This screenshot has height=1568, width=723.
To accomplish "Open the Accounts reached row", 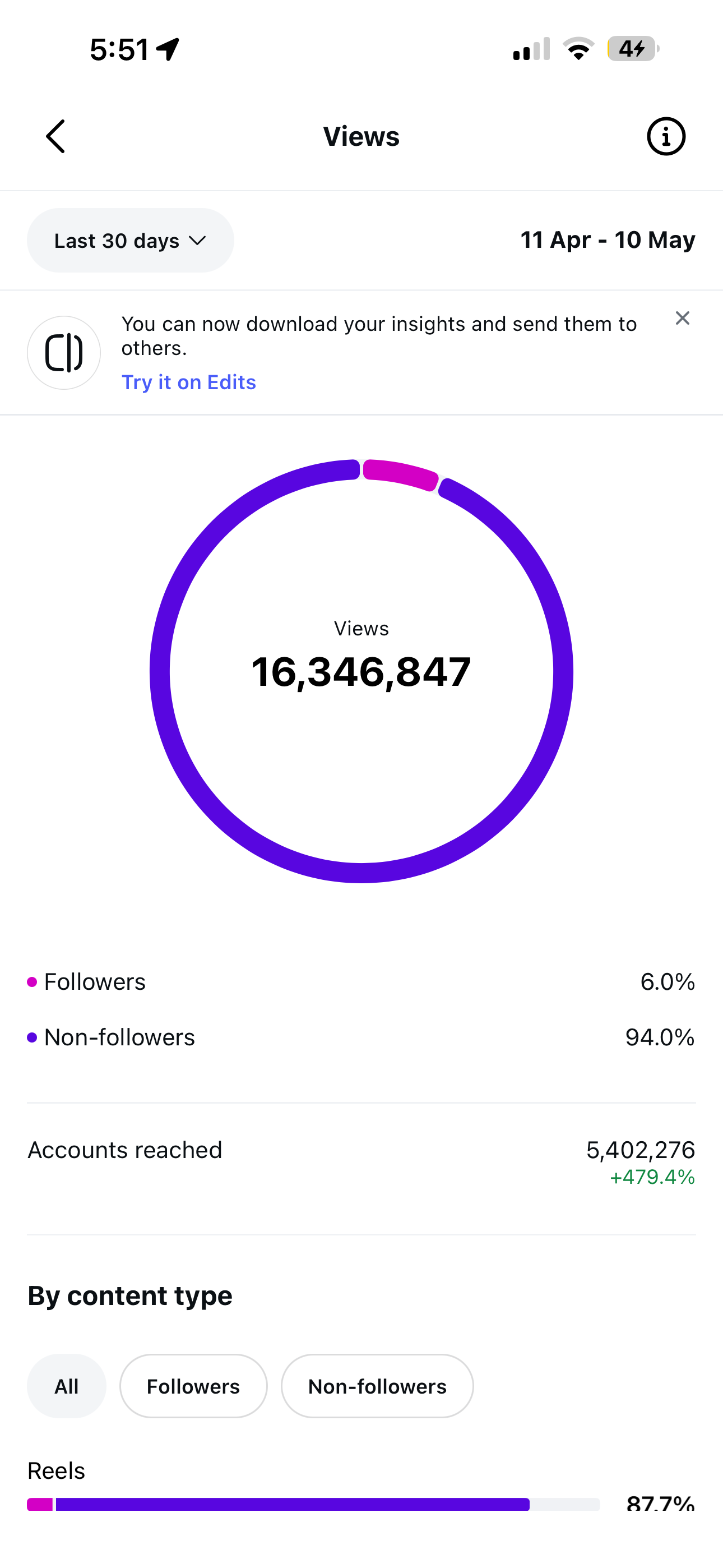I will (x=361, y=1163).
